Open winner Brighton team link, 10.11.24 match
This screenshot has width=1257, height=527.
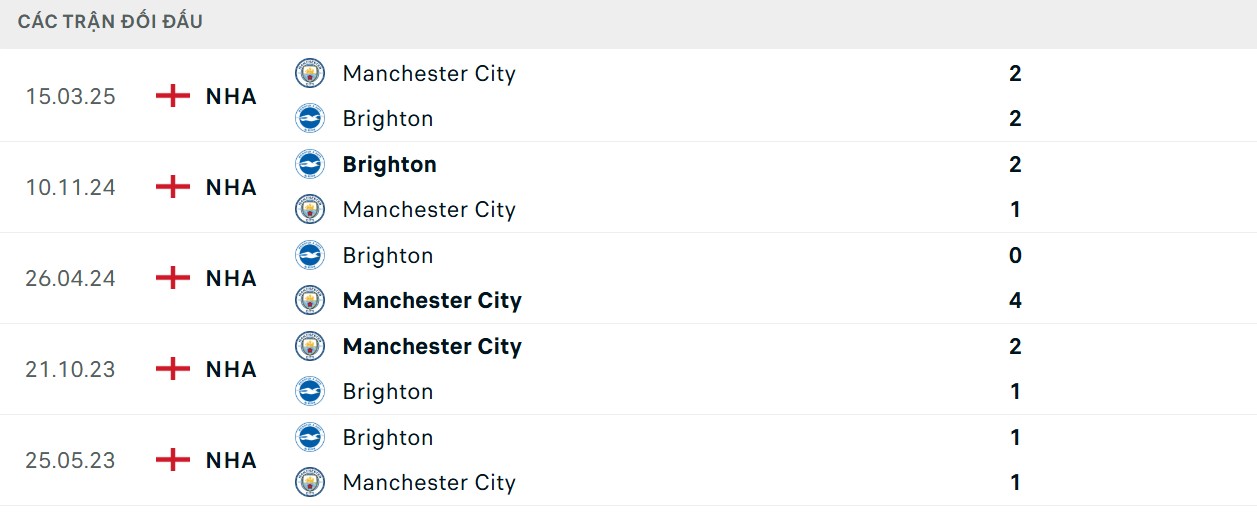[389, 164]
